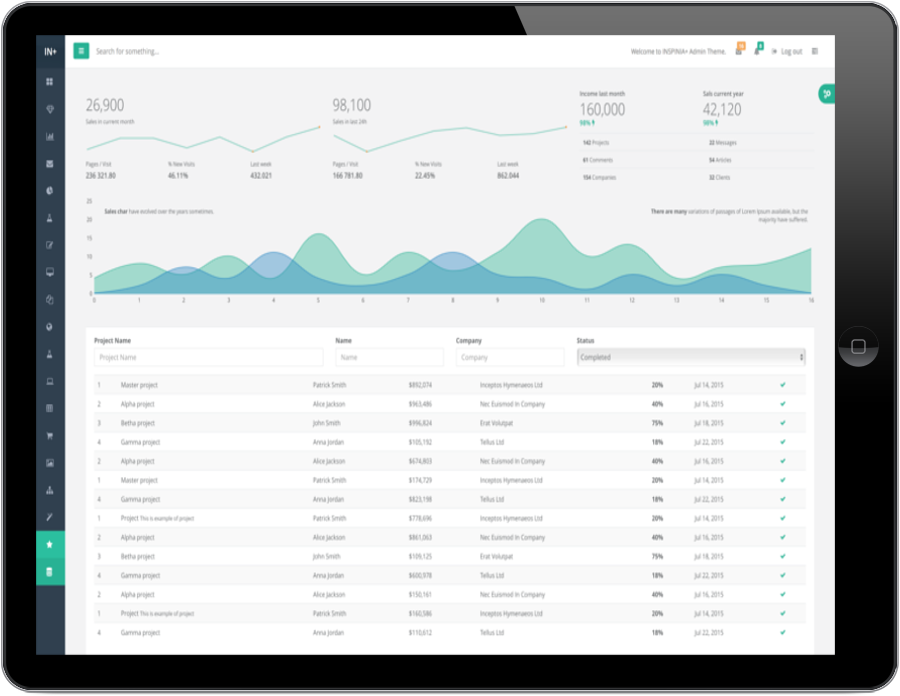Toggle completion check for Betha project

(x=782, y=422)
